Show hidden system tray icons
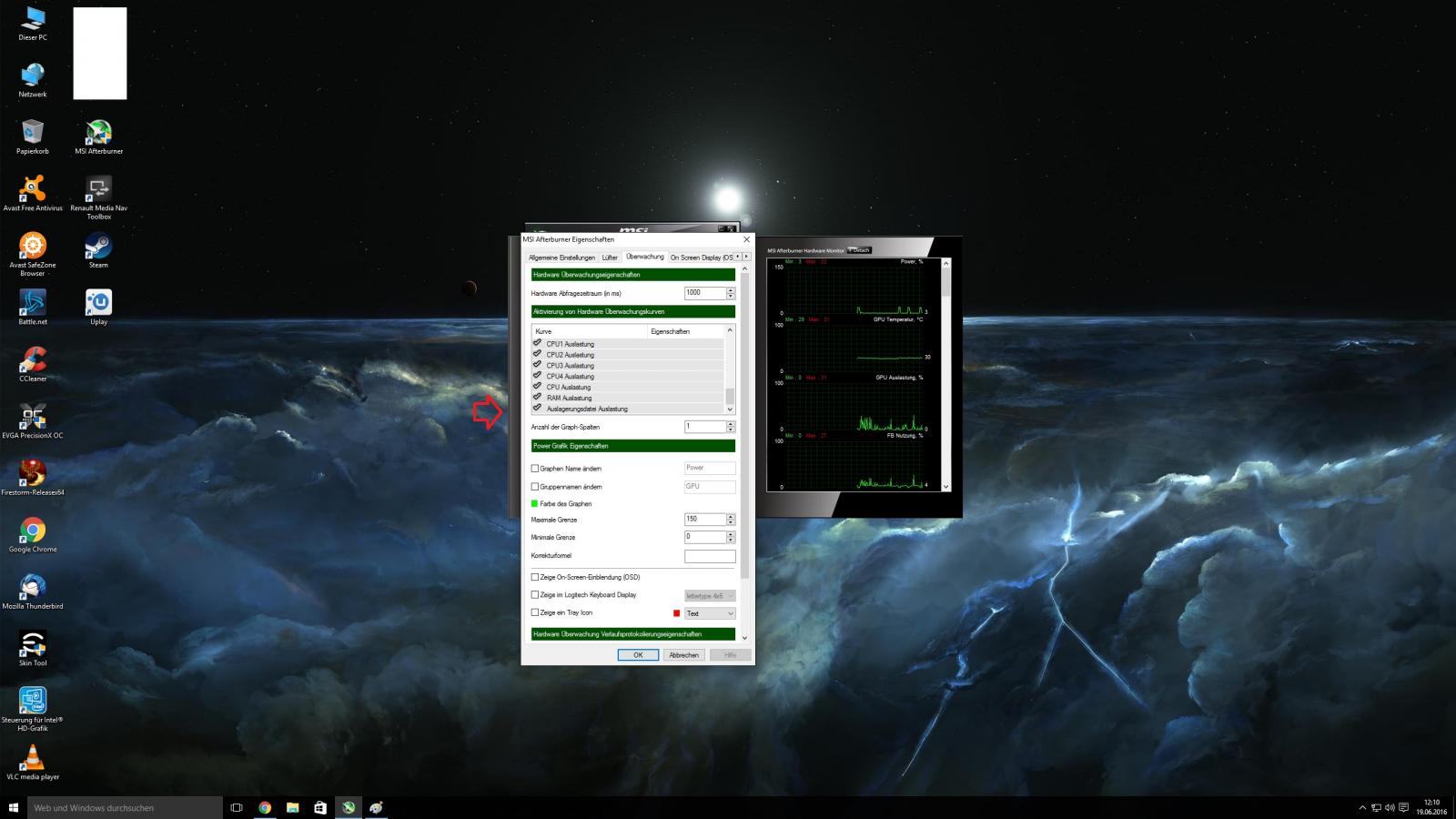Viewport: 1456px width, 819px height. pyautogui.click(x=1362, y=807)
